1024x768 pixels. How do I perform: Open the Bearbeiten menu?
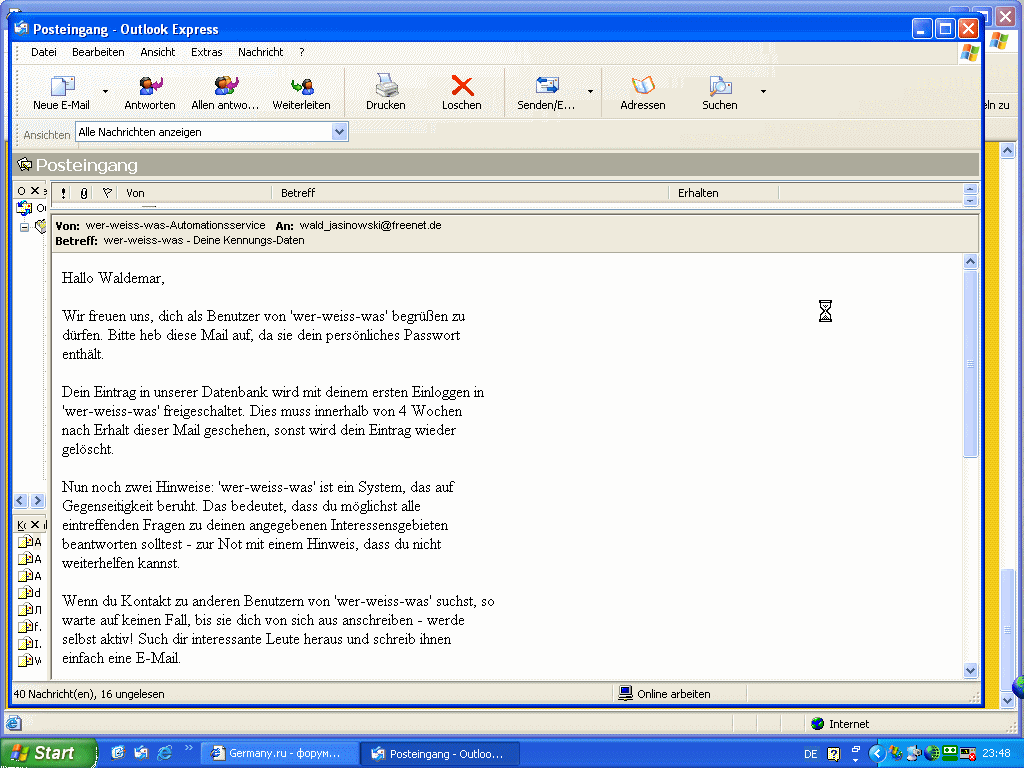[98, 52]
